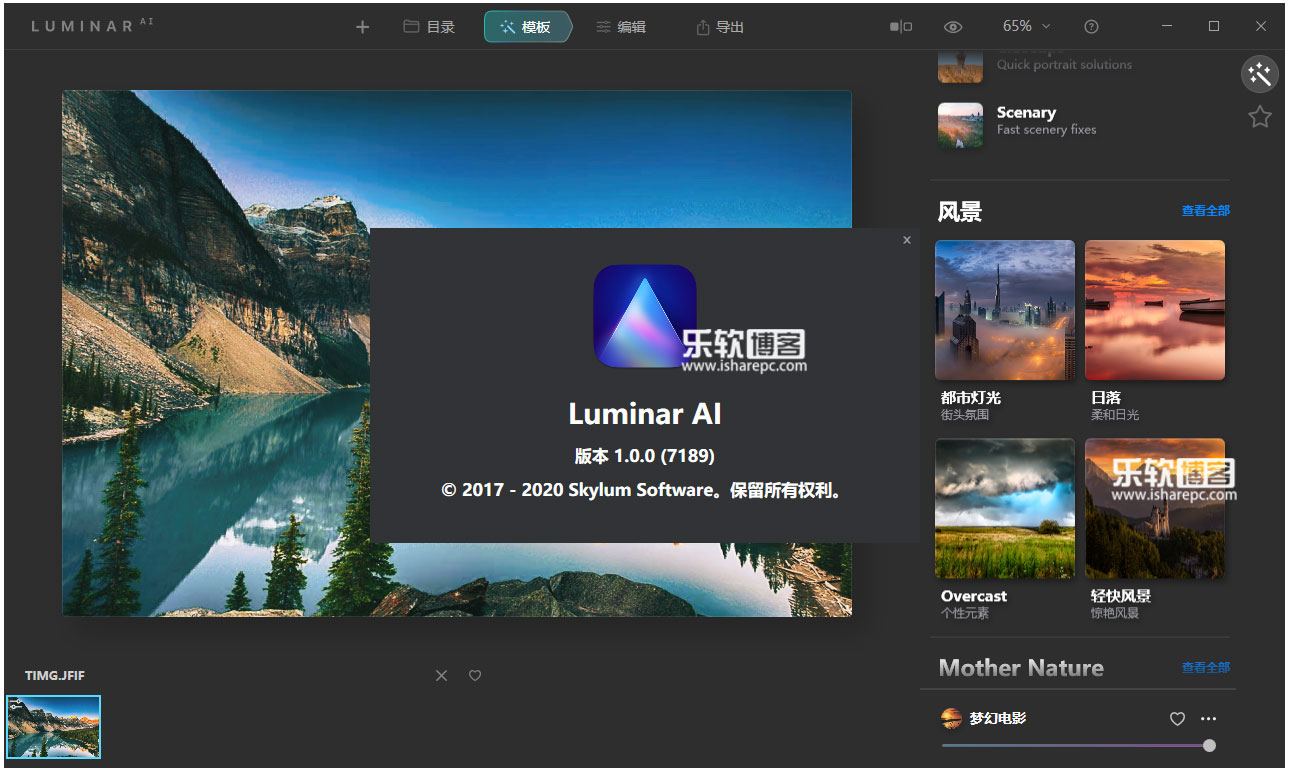
Task: Click the 日落 label text
Action: click(1105, 397)
